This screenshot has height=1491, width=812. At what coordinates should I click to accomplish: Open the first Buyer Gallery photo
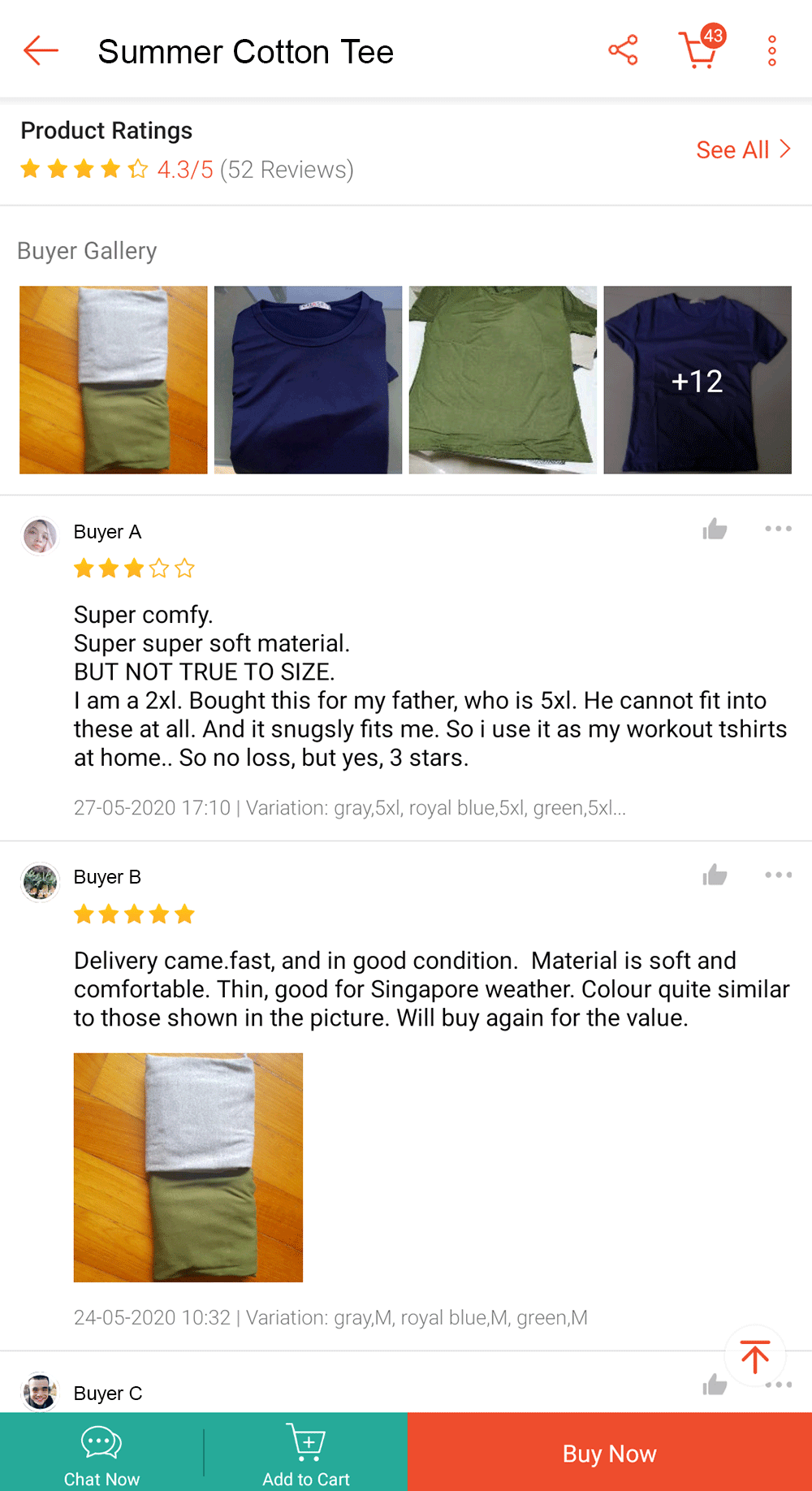[x=114, y=380]
